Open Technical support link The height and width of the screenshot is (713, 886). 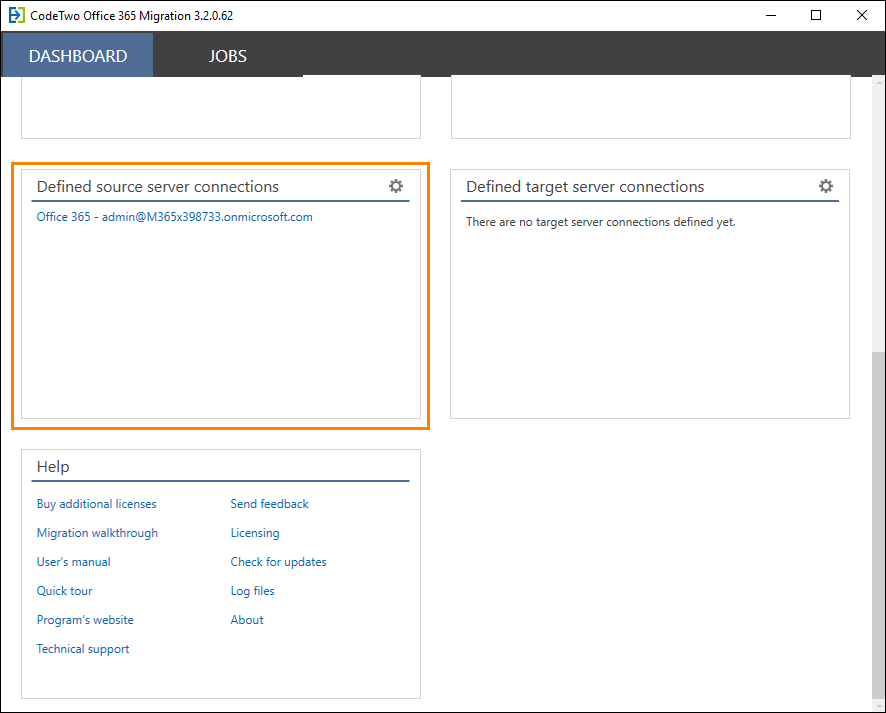pyautogui.click(x=83, y=649)
